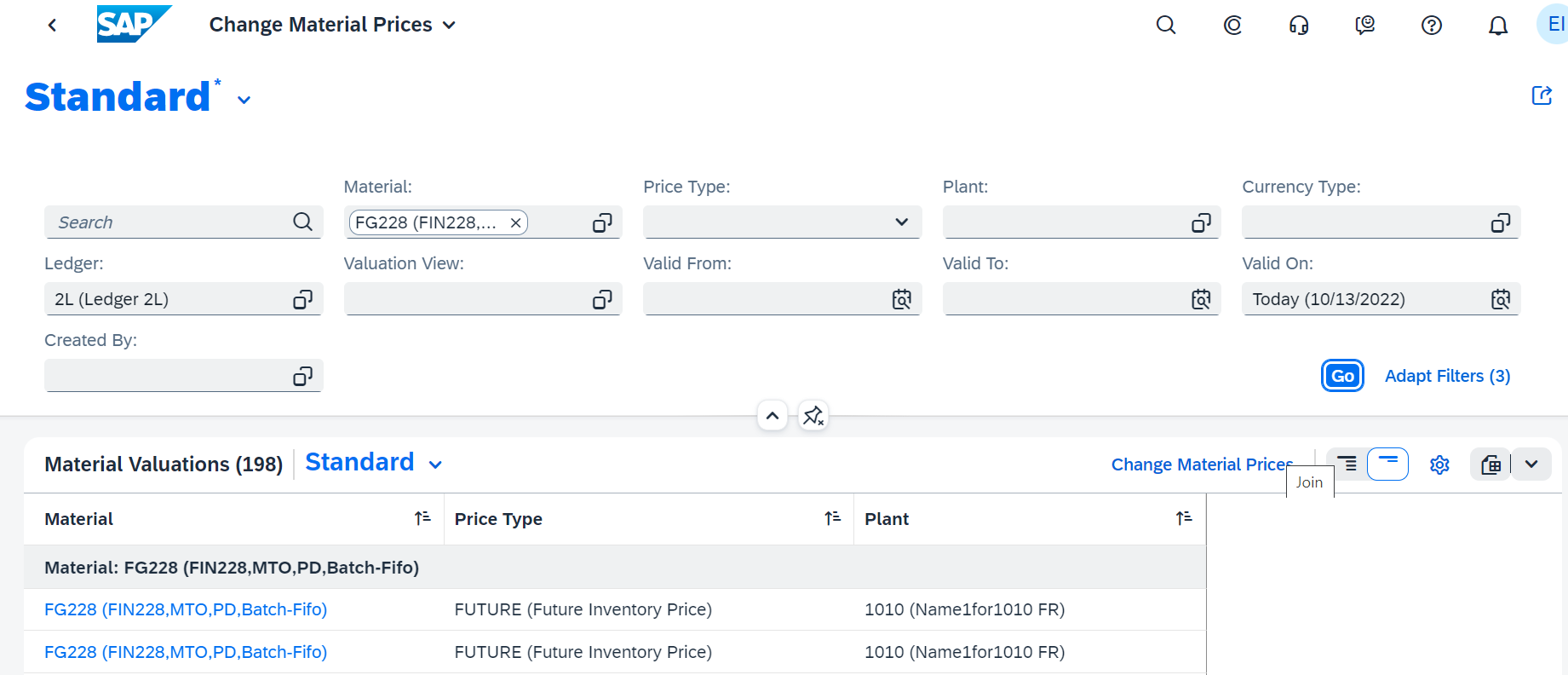This screenshot has width=1568, height=675.
Task: Open the feedback chat icon
Action: [x=1365, y=25]
